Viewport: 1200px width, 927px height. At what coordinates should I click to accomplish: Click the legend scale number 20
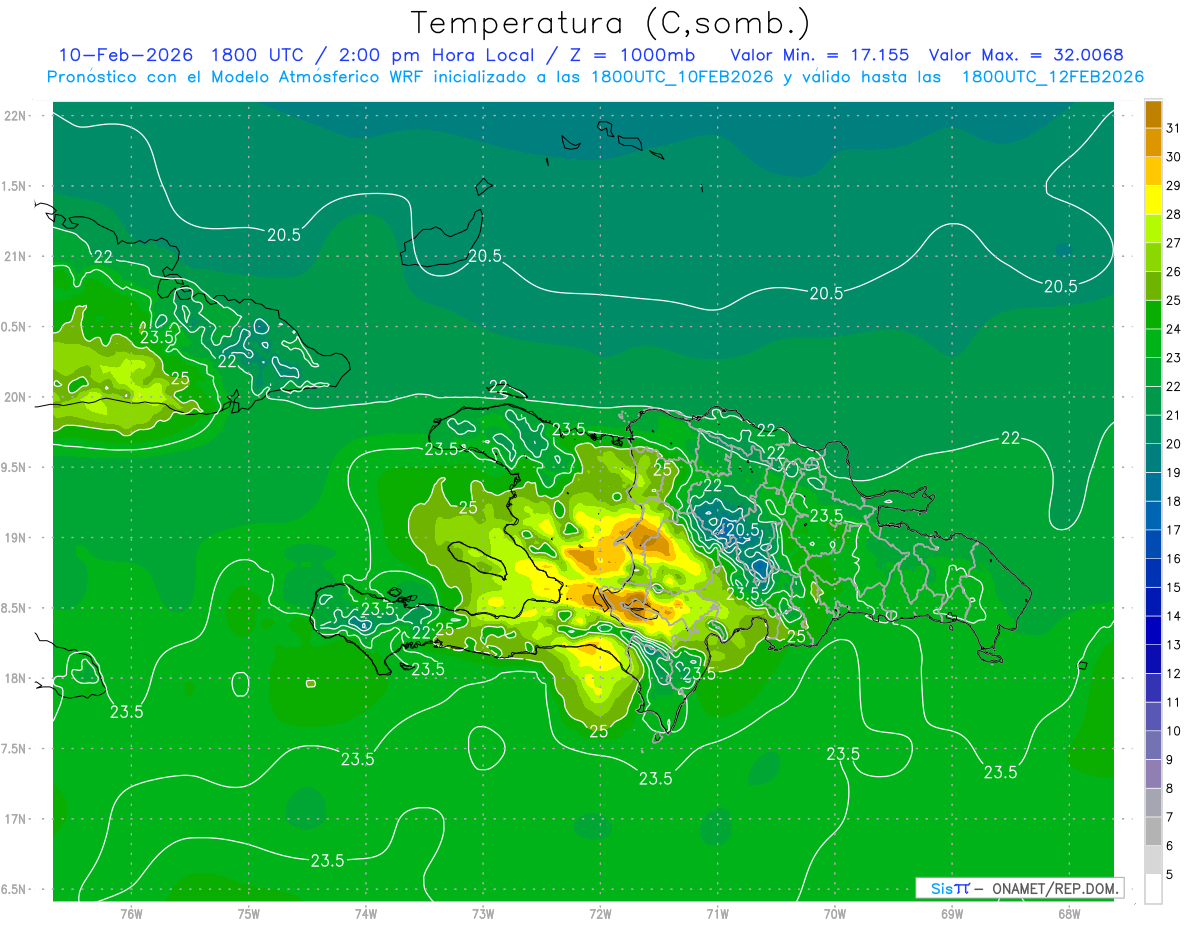click(x=1173, y=444)
